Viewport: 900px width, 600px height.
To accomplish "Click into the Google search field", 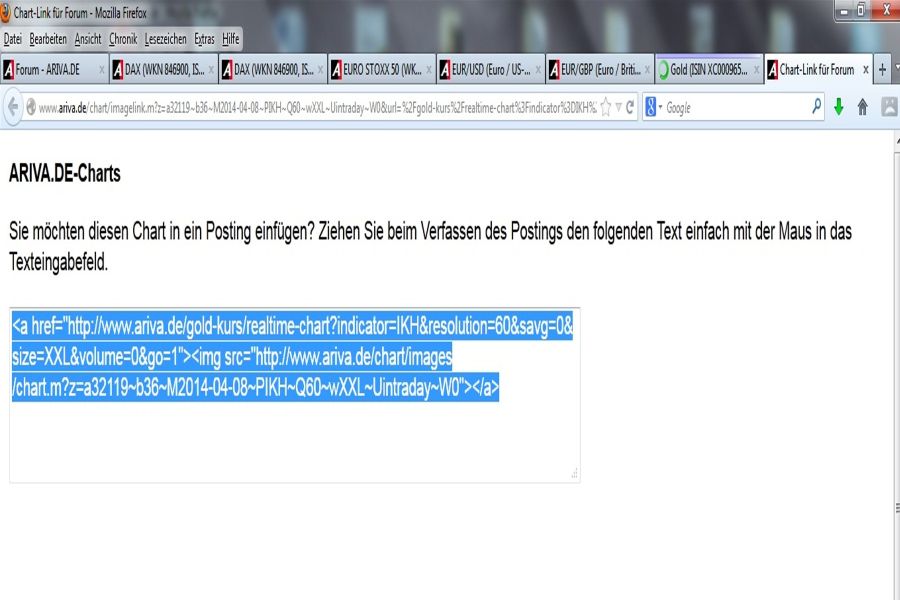I will (x=738, y=107).
